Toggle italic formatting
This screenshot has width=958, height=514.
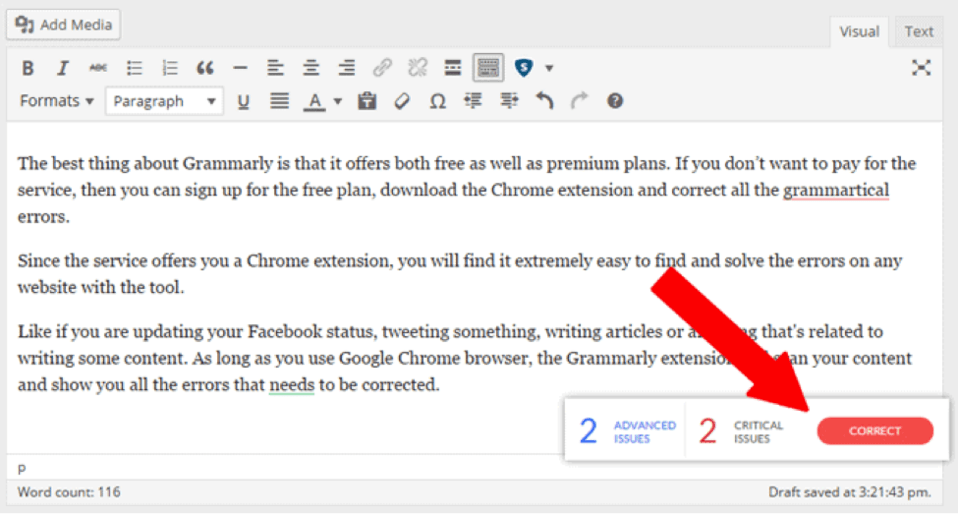(x=62, y=68)
